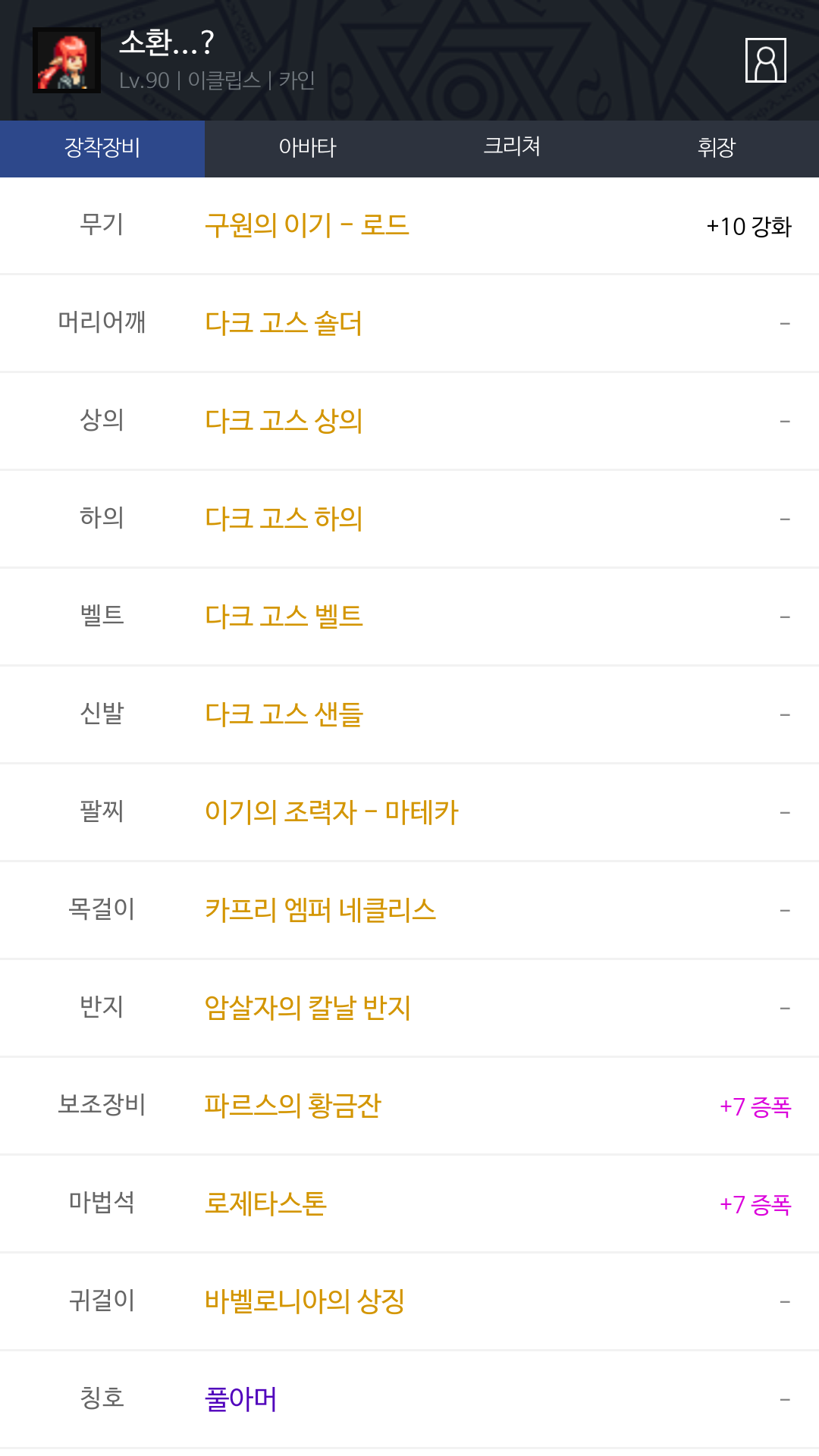Image resolution: width=819 pixels, height=1456 pixels.
Task: Select the 로제타스톤 magic stone
Action: click(265, 1203)
